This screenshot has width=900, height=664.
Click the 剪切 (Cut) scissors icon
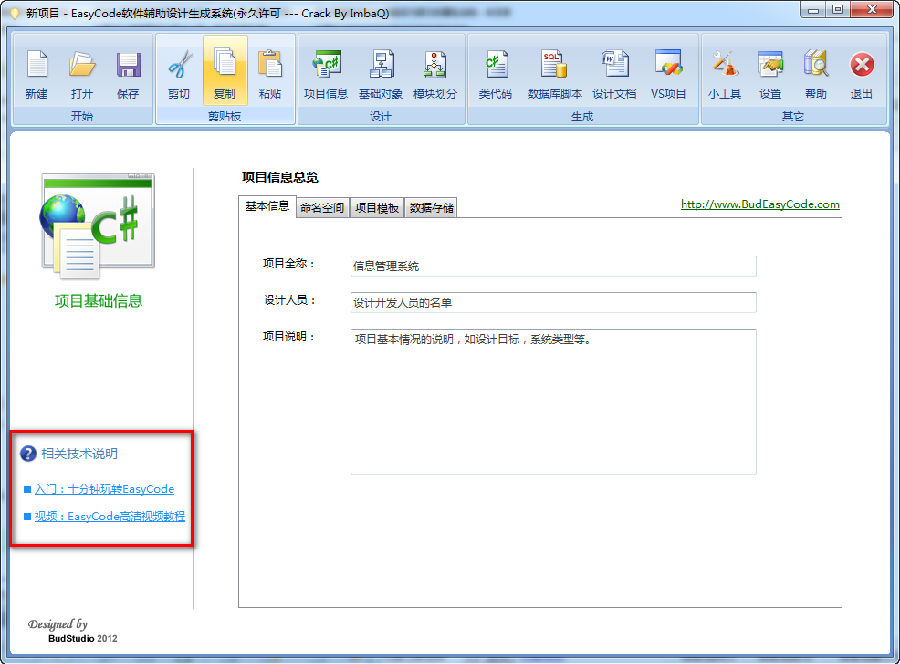(179, 74)
